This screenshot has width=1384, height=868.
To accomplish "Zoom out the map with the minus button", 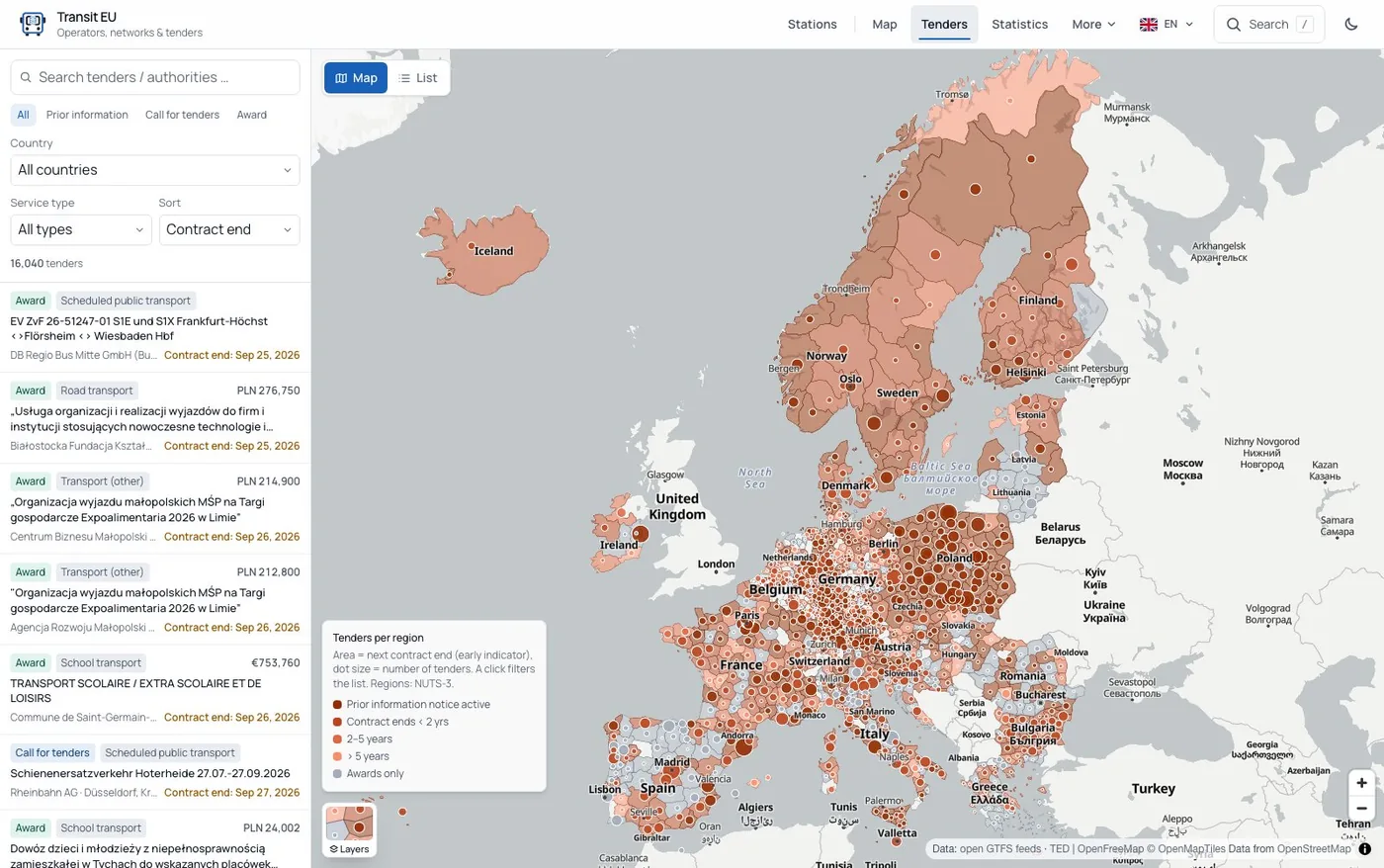I will (x=1361, y=808).
